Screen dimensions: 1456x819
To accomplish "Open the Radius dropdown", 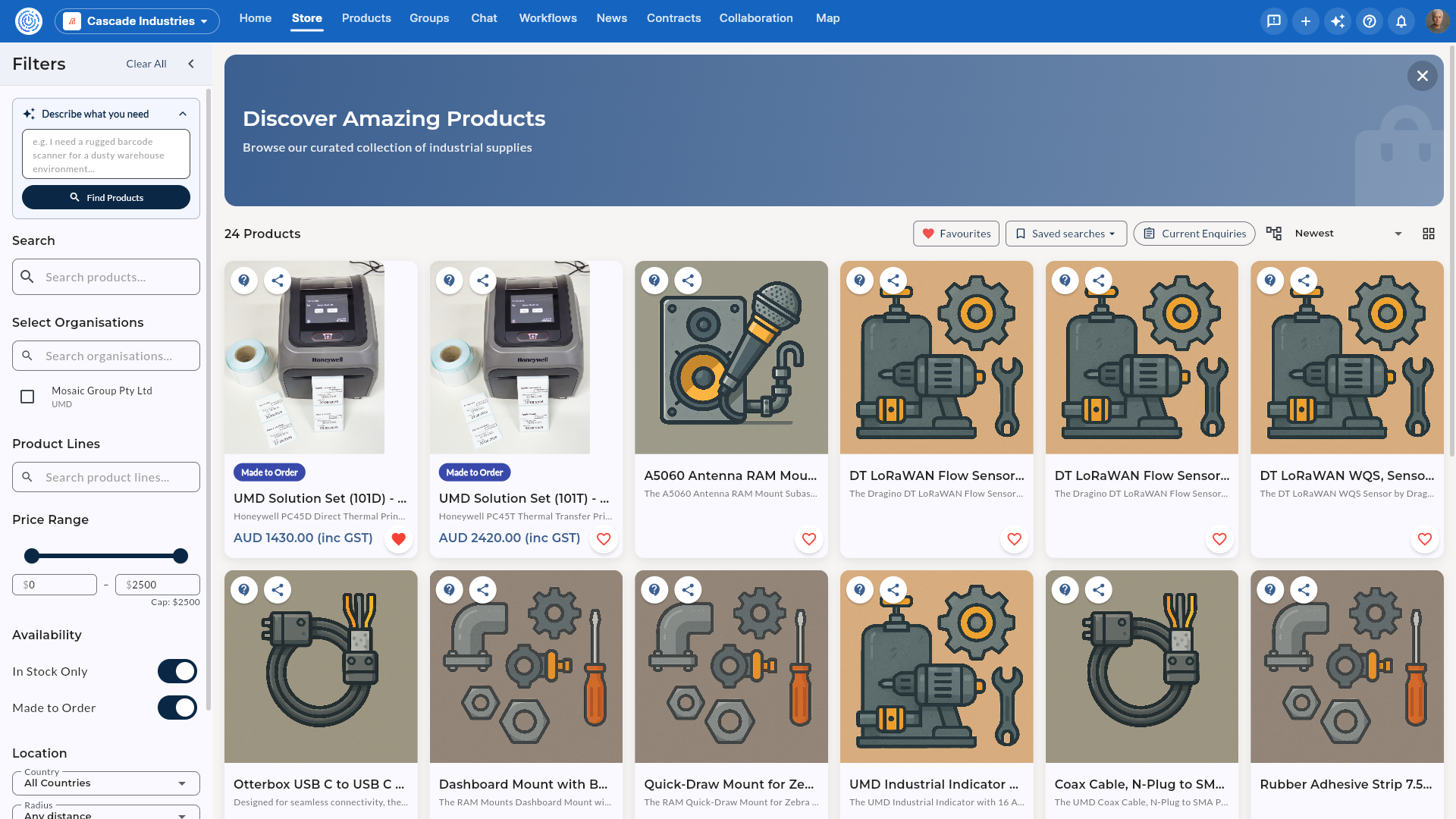I will pyautogui.click(x=106, y=813).
